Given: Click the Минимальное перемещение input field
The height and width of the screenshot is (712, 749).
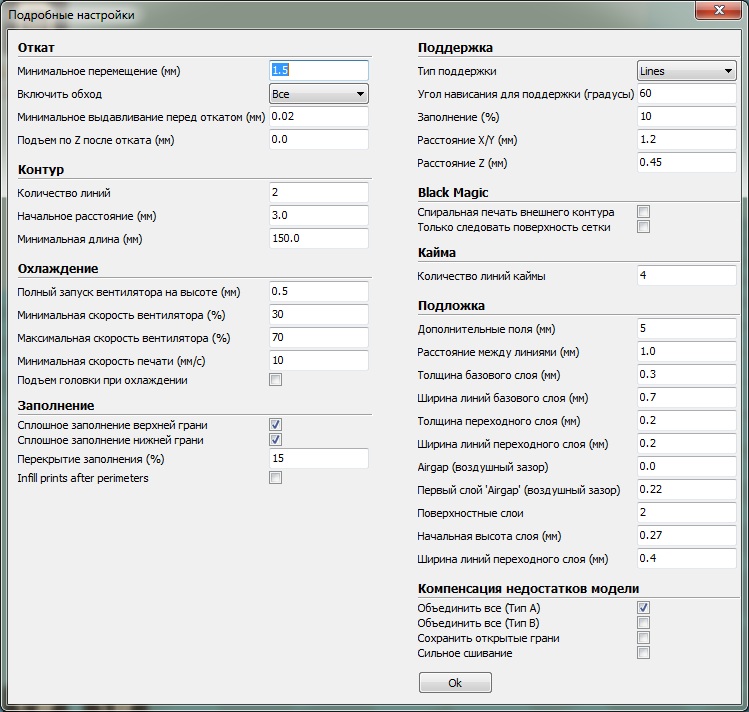Looking at the screenshot, I should [x=319, y=70].
